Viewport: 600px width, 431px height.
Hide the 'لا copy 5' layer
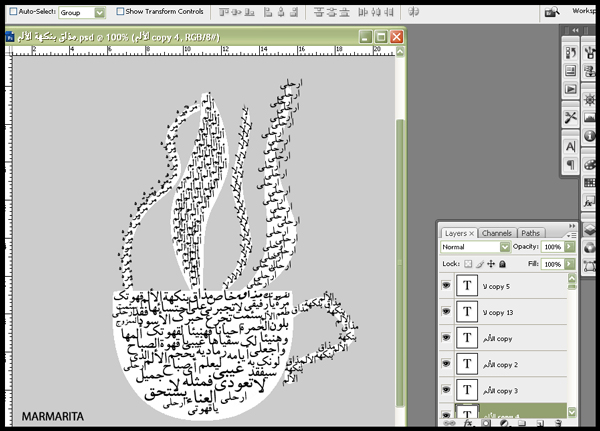pyautogui.click(x=446, y=287)
